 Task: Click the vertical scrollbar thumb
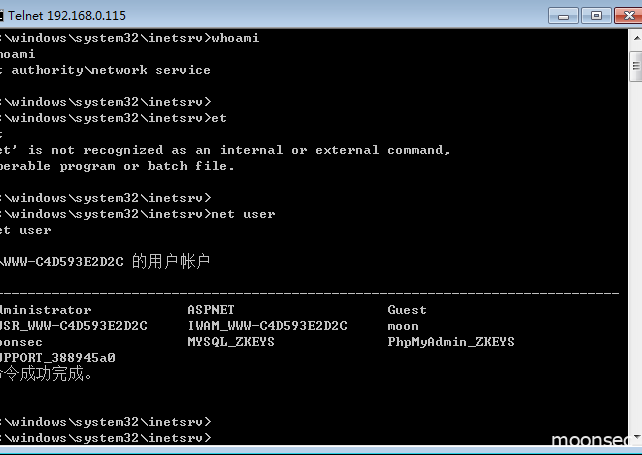coord(636,66)
